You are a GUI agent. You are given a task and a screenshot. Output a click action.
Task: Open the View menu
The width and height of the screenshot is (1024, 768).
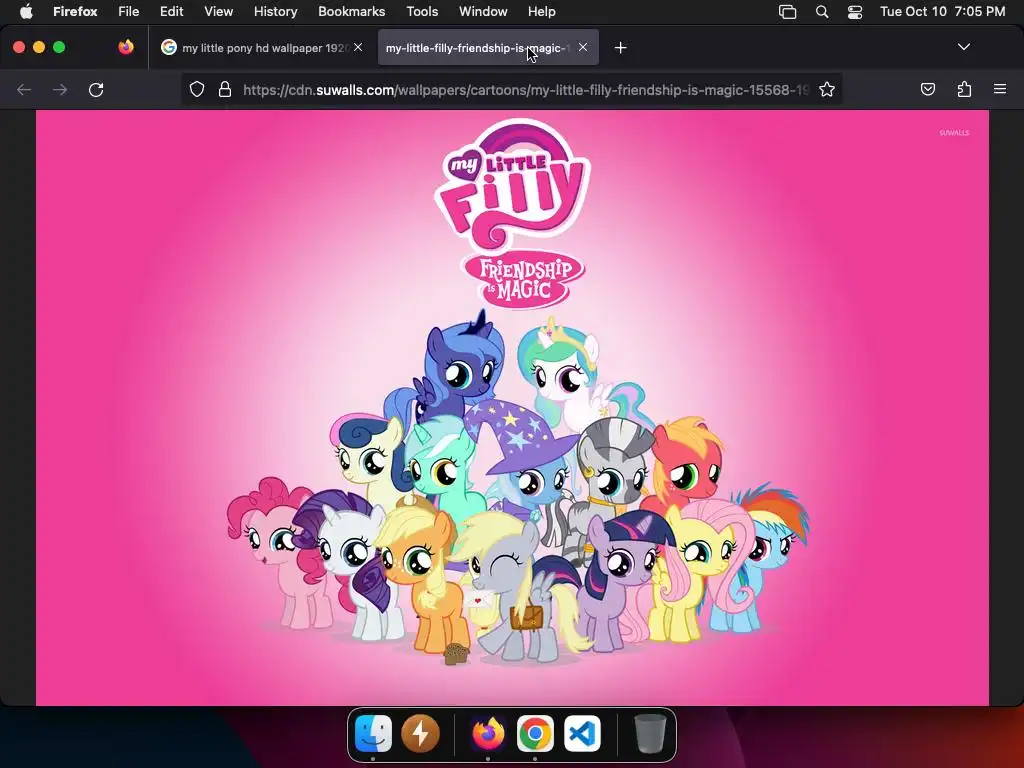[219, 11]
